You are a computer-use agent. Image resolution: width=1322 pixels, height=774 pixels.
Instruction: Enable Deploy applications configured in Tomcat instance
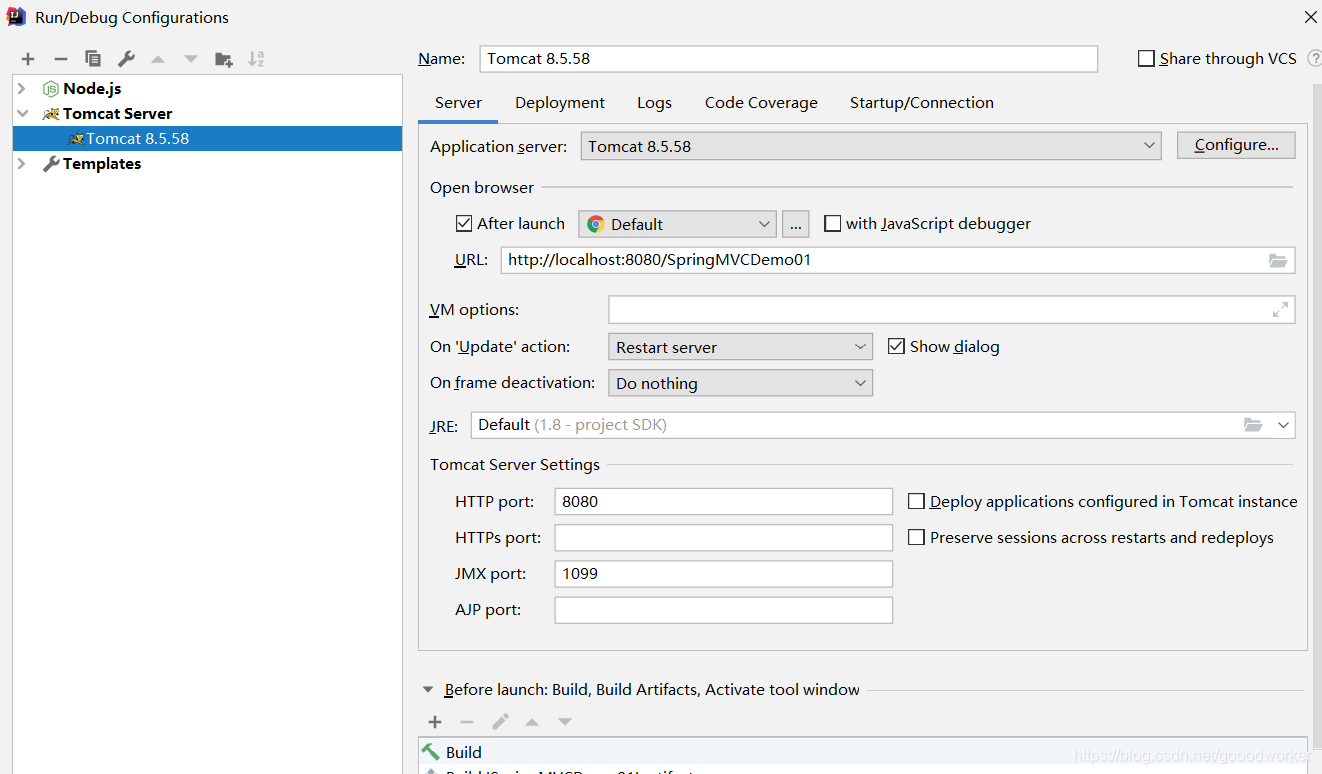pyautogui.click(x=916, y=501)
